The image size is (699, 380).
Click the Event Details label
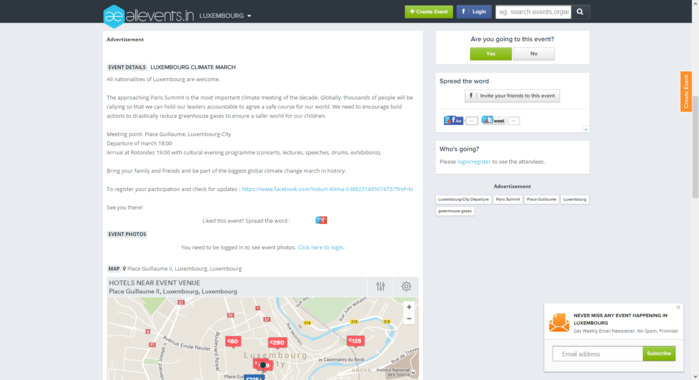(x=127, y=67)
